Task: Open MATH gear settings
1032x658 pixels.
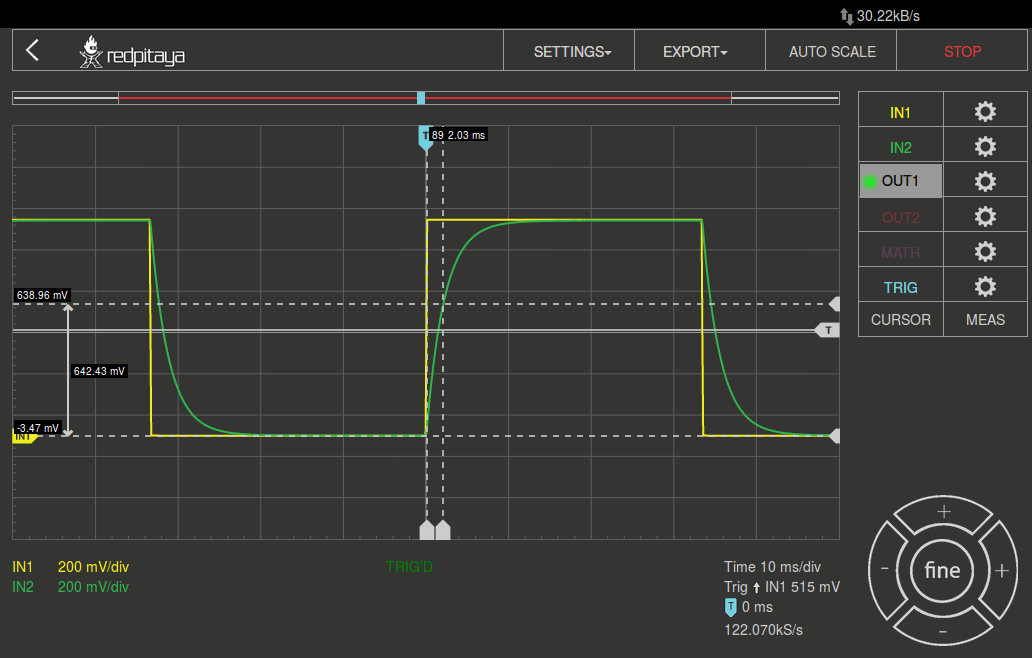Action: click(985, 251)
